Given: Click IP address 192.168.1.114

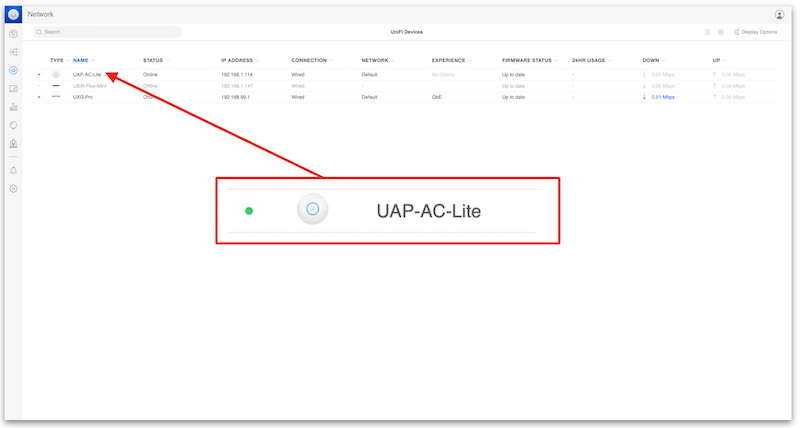Looking at the screenshot, I should pyautogui.click(x=237, y=74).
